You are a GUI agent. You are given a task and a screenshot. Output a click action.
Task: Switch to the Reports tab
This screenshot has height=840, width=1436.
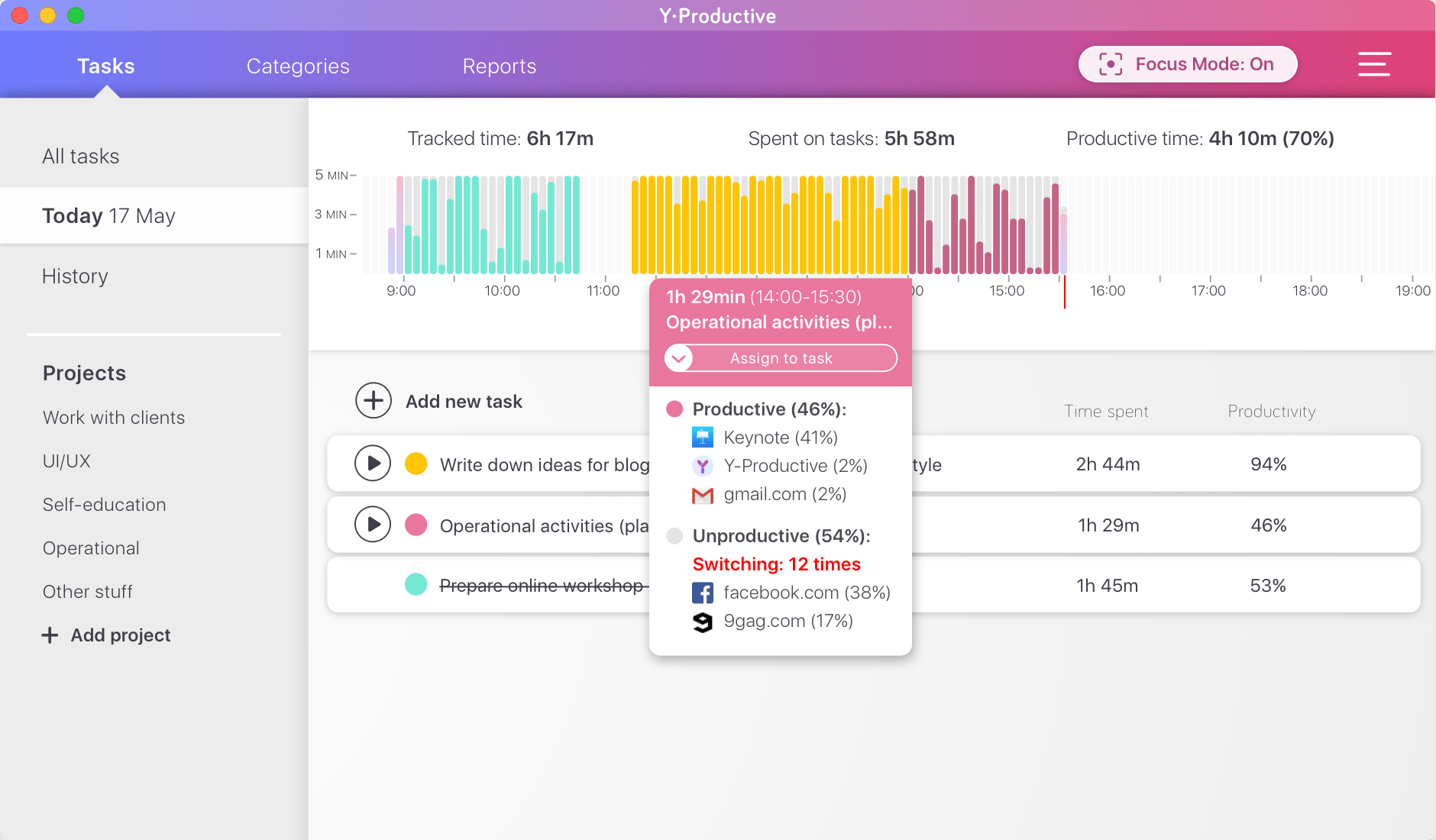coord(500,66)
